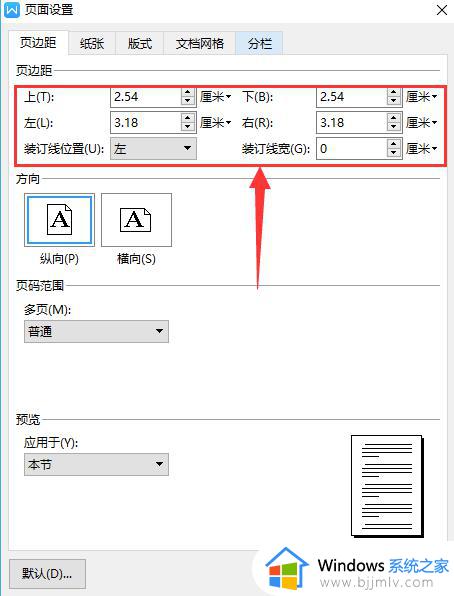The height and width of the screenshot is (596, 454).
Task: Click the page preview thumbnail
Action: (x=387, y=486)
